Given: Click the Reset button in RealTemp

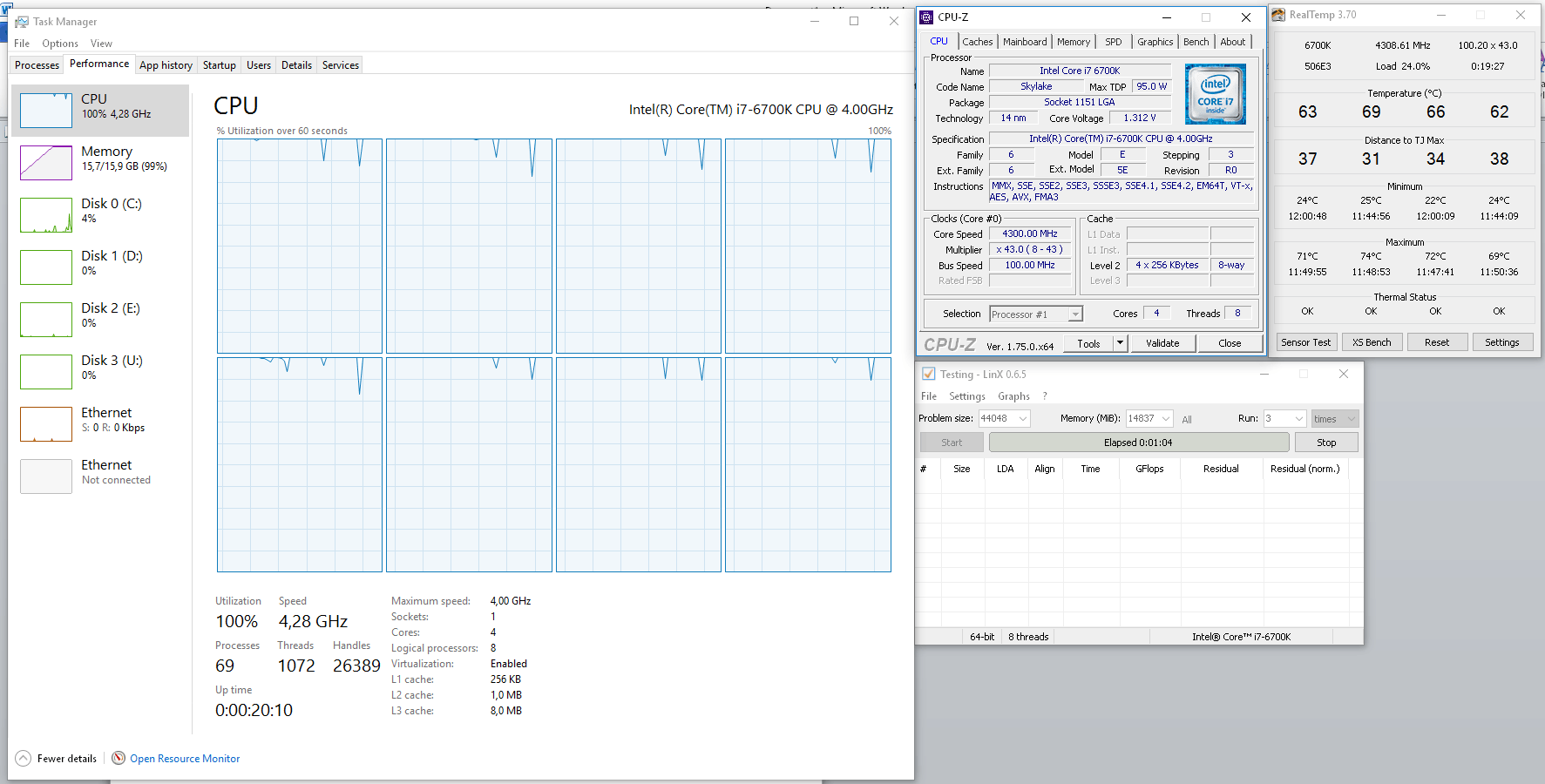Looking at the screenshot, I should (1437, 342).
